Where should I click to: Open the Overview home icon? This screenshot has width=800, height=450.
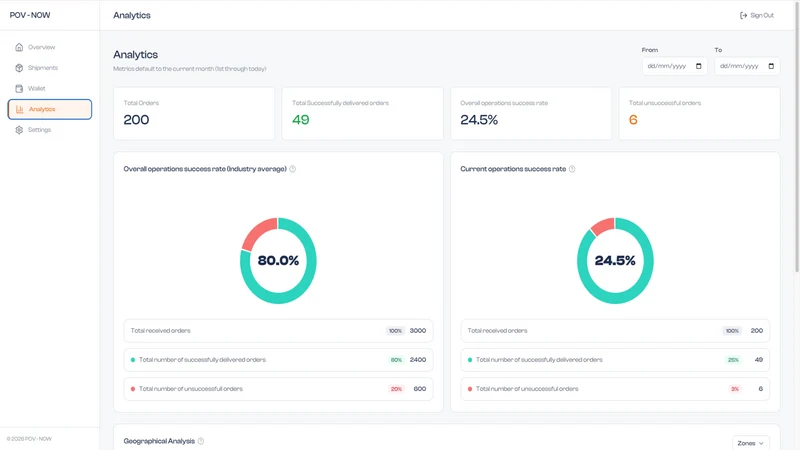19,47
